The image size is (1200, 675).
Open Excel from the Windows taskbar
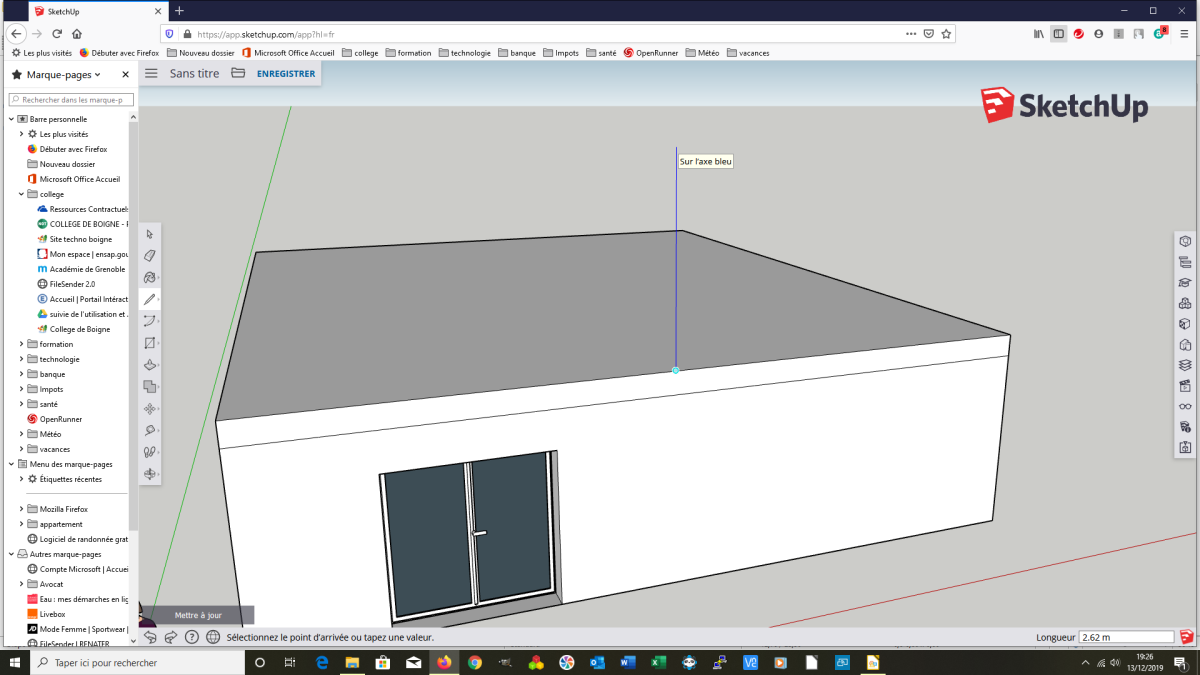659,663
